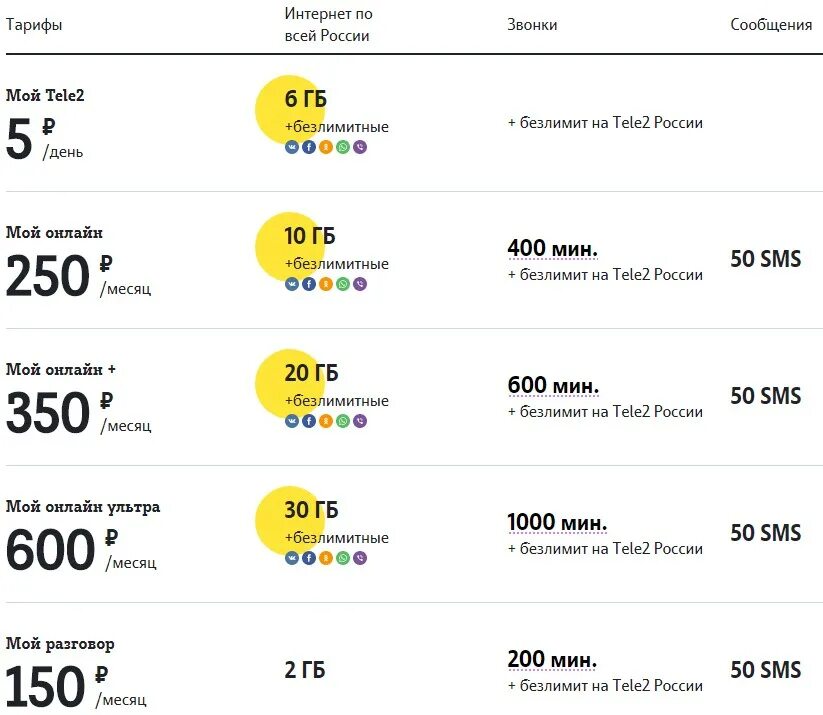Viewport: 823px width, 715px height.
Task: Open the Мой разговор tariff title
Action: click(x=60, y=644)
